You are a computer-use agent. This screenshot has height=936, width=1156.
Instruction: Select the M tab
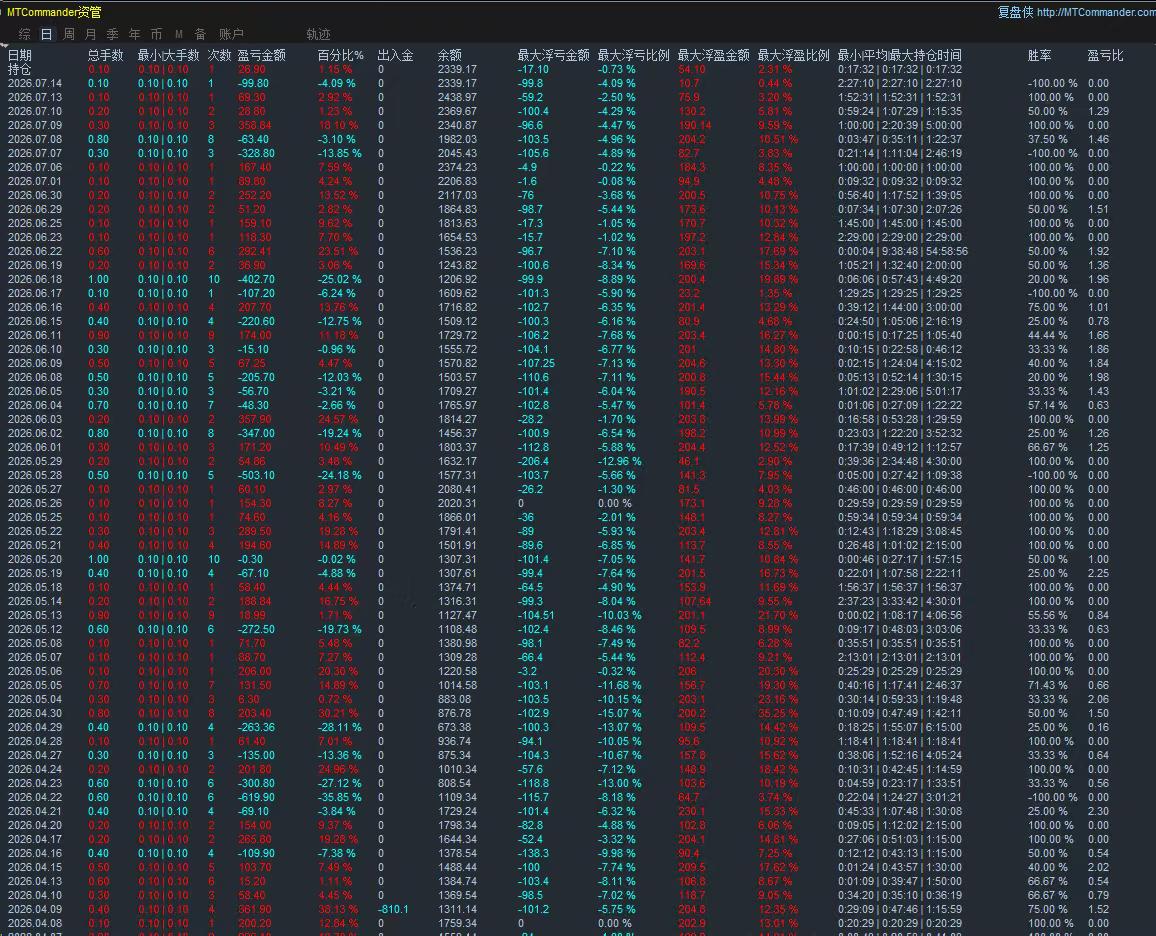(x=178, y=34)
